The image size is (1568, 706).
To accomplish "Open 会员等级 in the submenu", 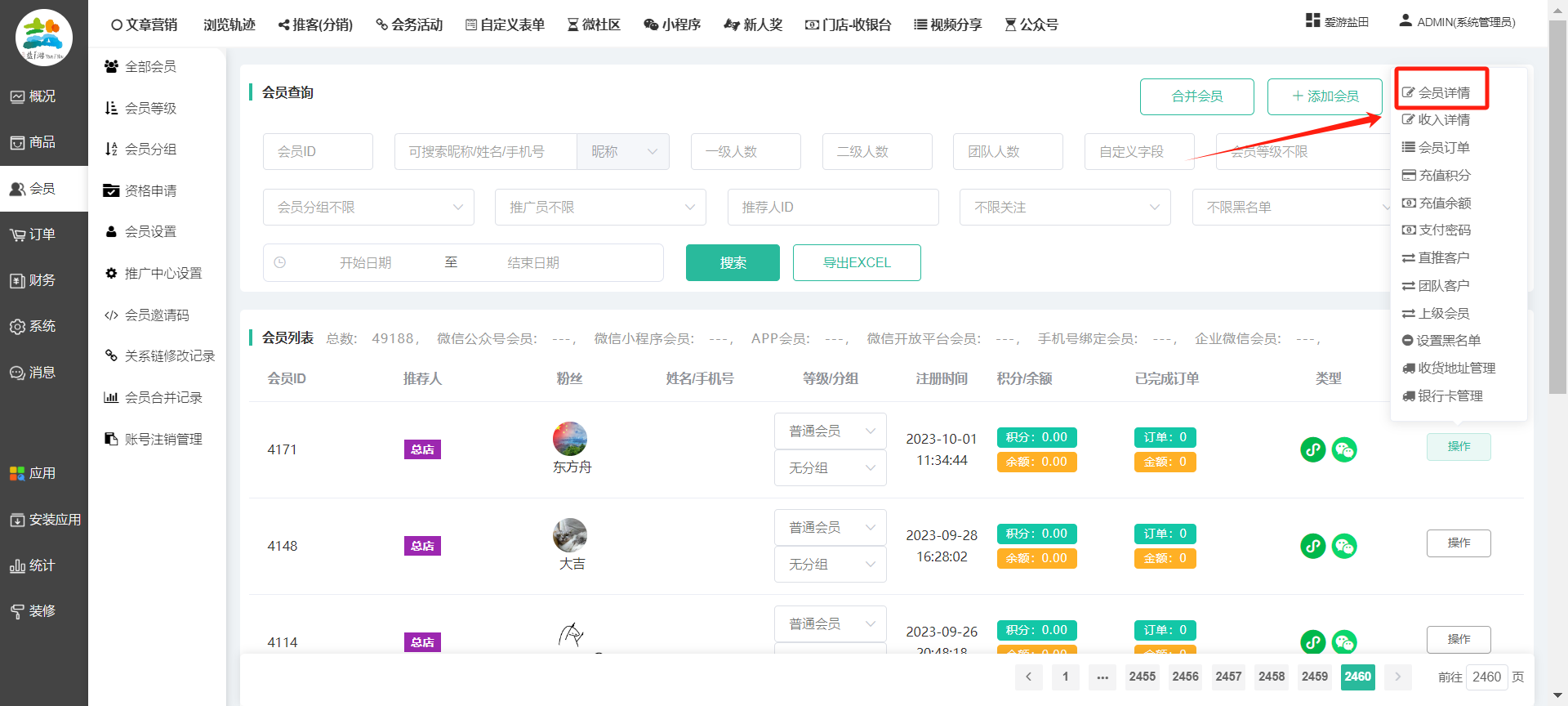I will click(x=150, y=108).
